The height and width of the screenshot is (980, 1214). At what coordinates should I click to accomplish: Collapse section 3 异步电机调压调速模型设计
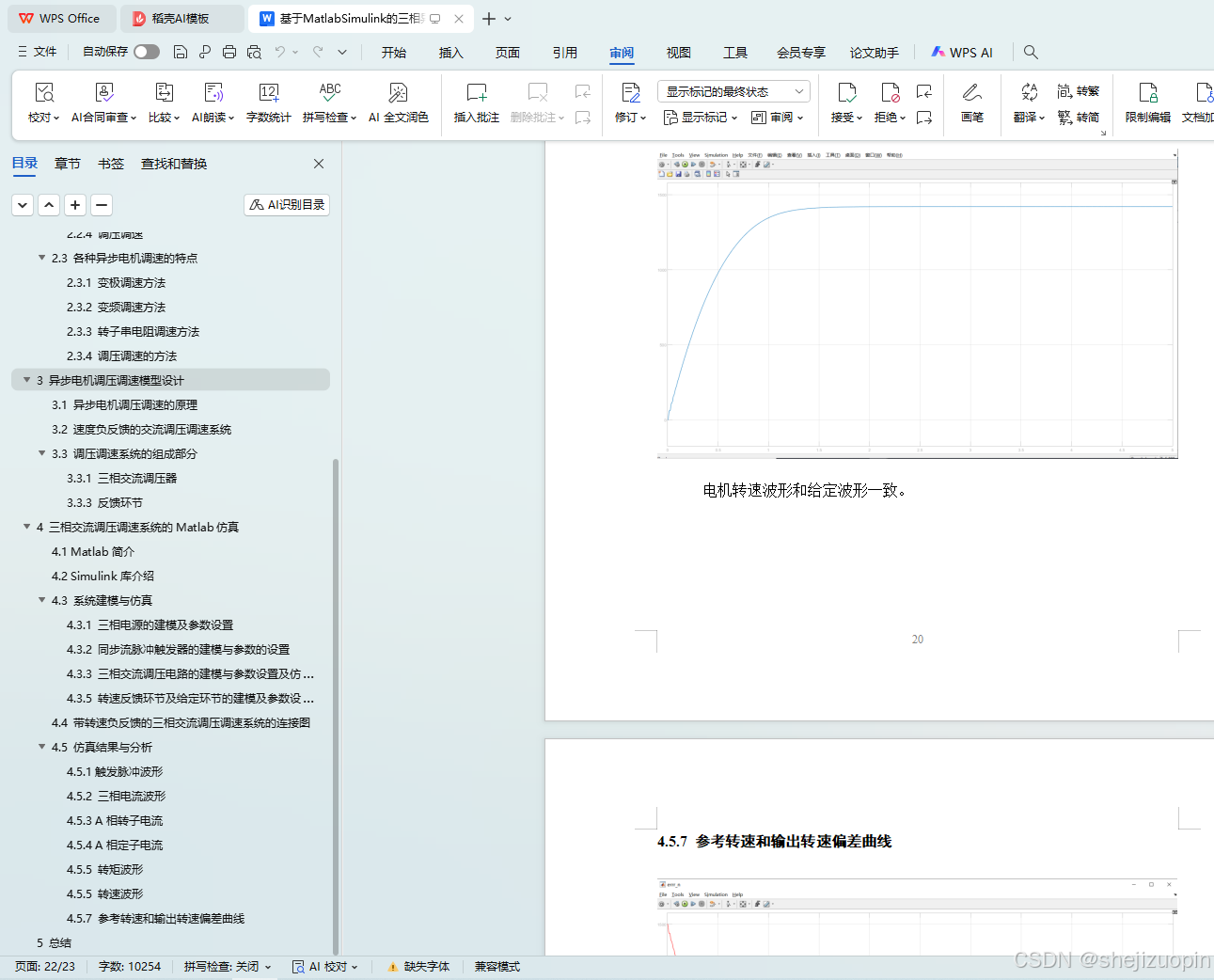tap(26, 380)
